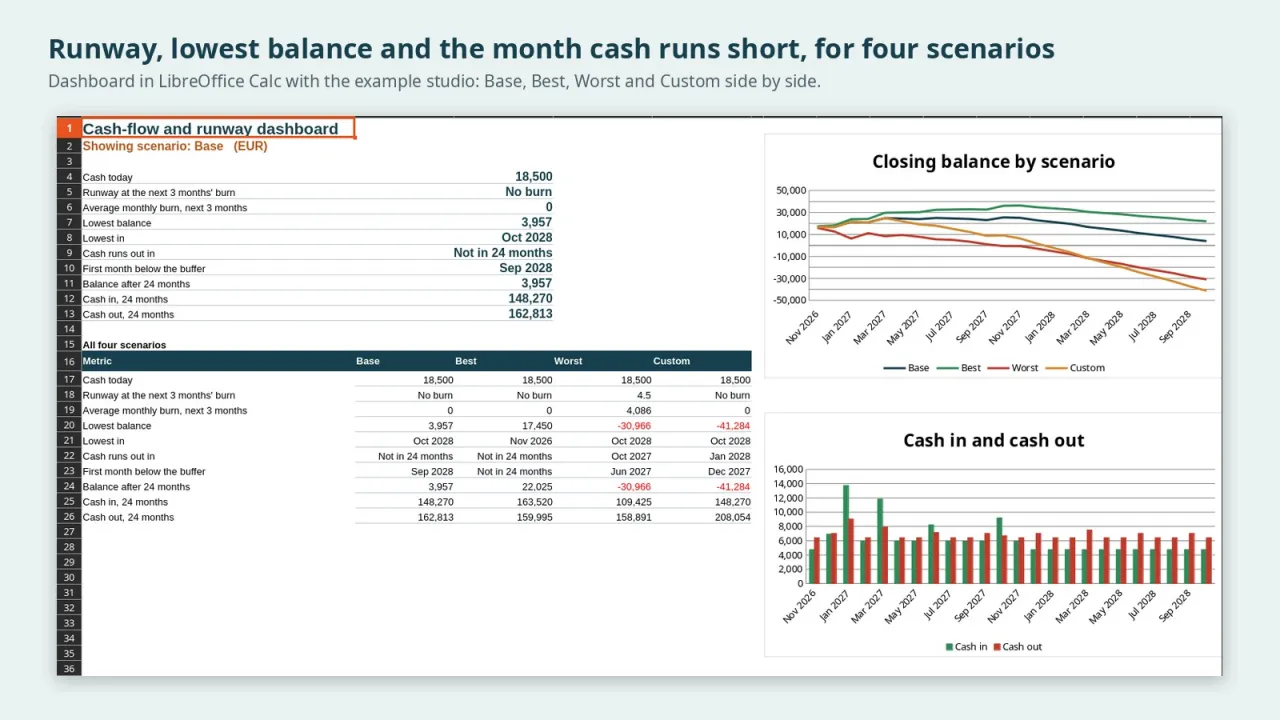The image size is (1280, 720).
Task: Click the 'Cash out' legend entry in bar chart
Action: (x=1018, y=647)
